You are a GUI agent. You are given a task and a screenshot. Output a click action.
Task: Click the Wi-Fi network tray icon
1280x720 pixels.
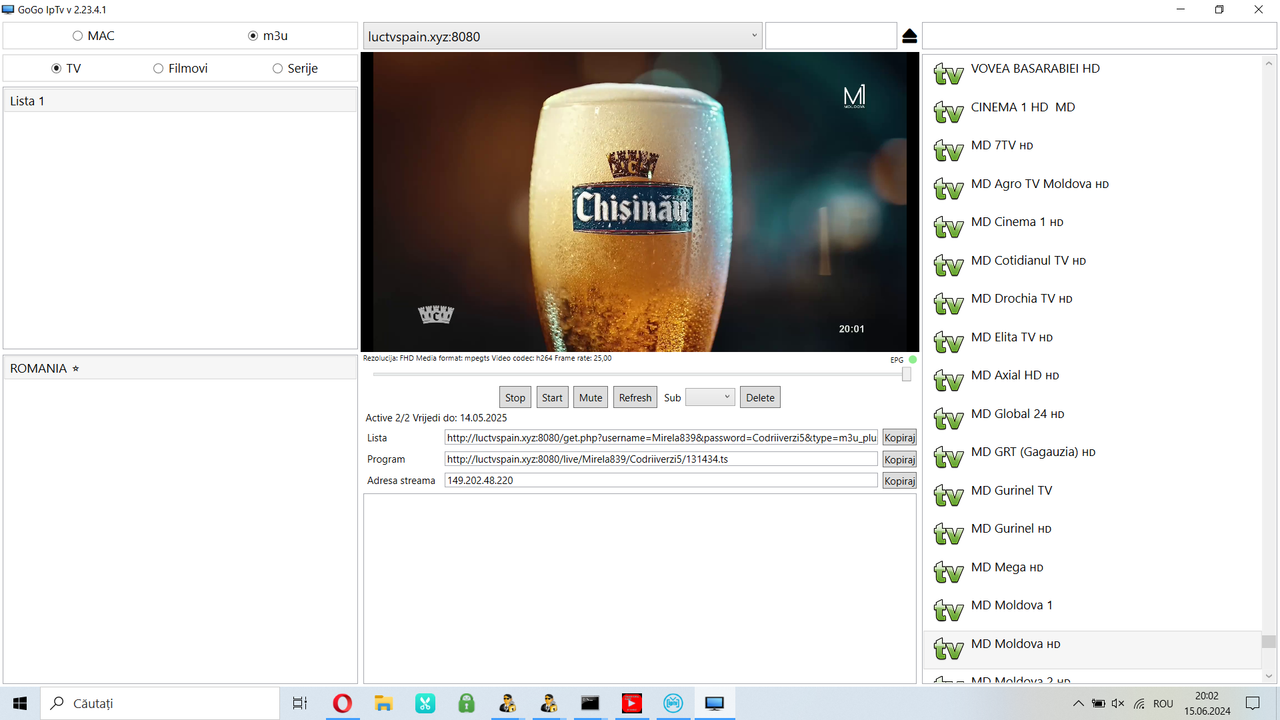(x=1138, y=704)
